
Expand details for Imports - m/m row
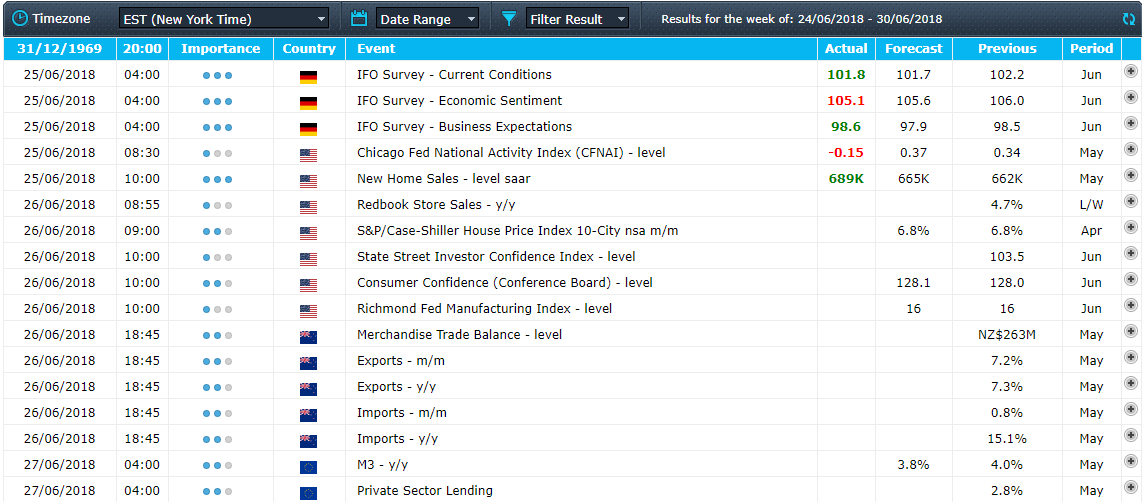(x=1130, y=410)
